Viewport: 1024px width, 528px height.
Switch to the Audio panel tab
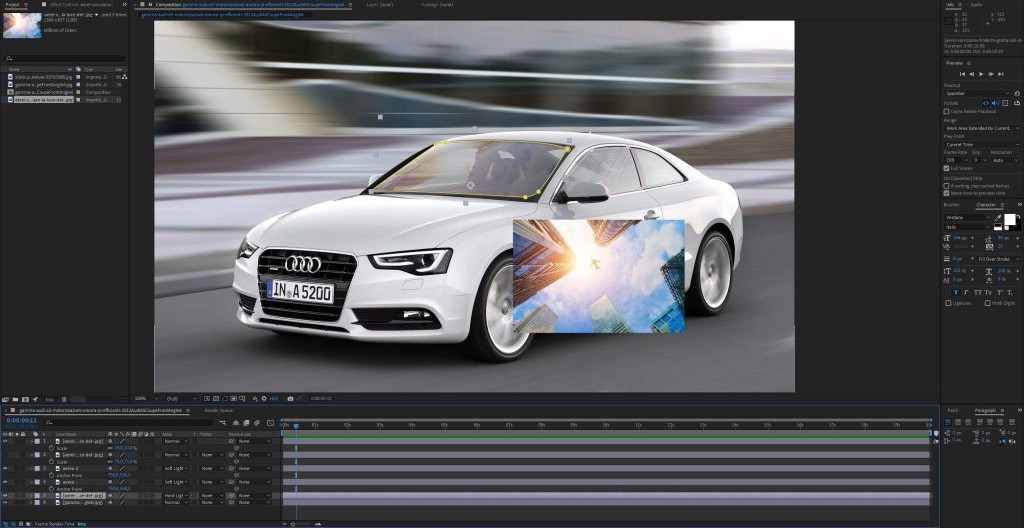pyautogui.click(x=976, y=5)
